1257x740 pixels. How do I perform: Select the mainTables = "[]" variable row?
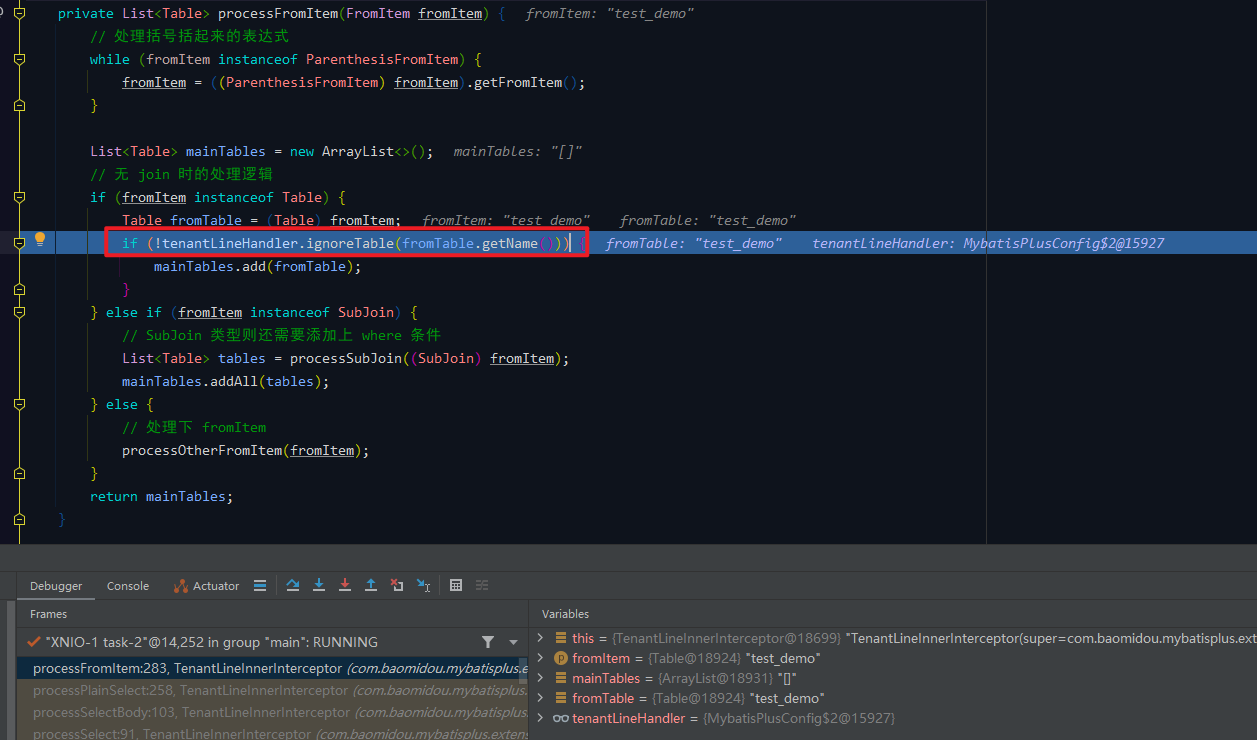893,678
